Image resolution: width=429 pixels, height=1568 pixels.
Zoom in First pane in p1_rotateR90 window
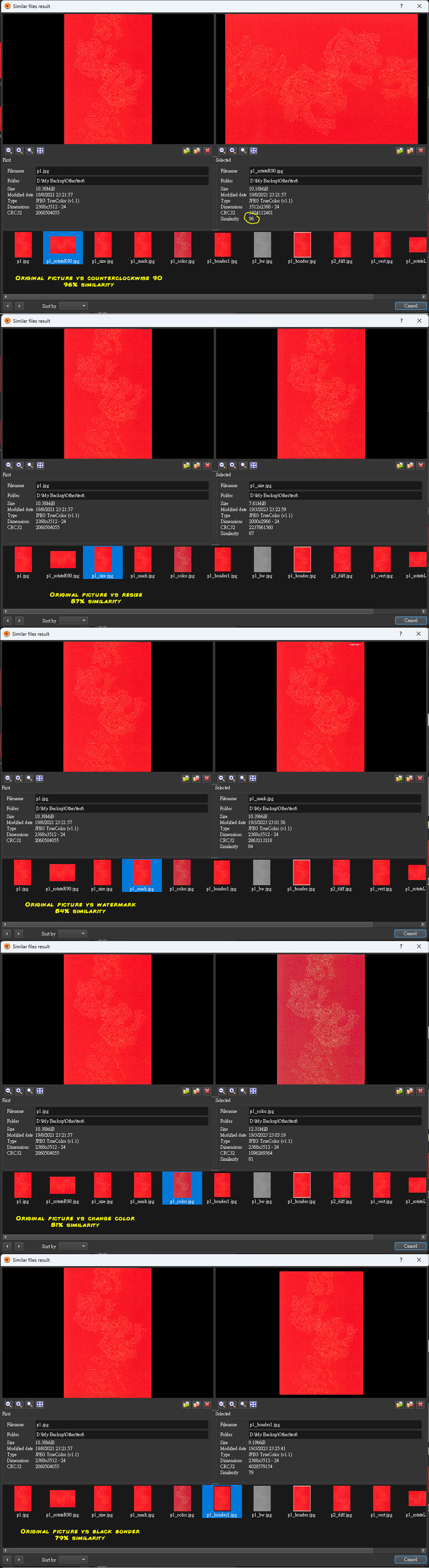(x=19, y=150)
